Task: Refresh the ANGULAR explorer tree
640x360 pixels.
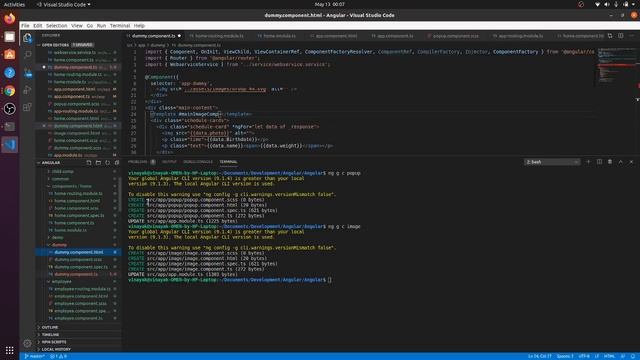Action: 108,162
